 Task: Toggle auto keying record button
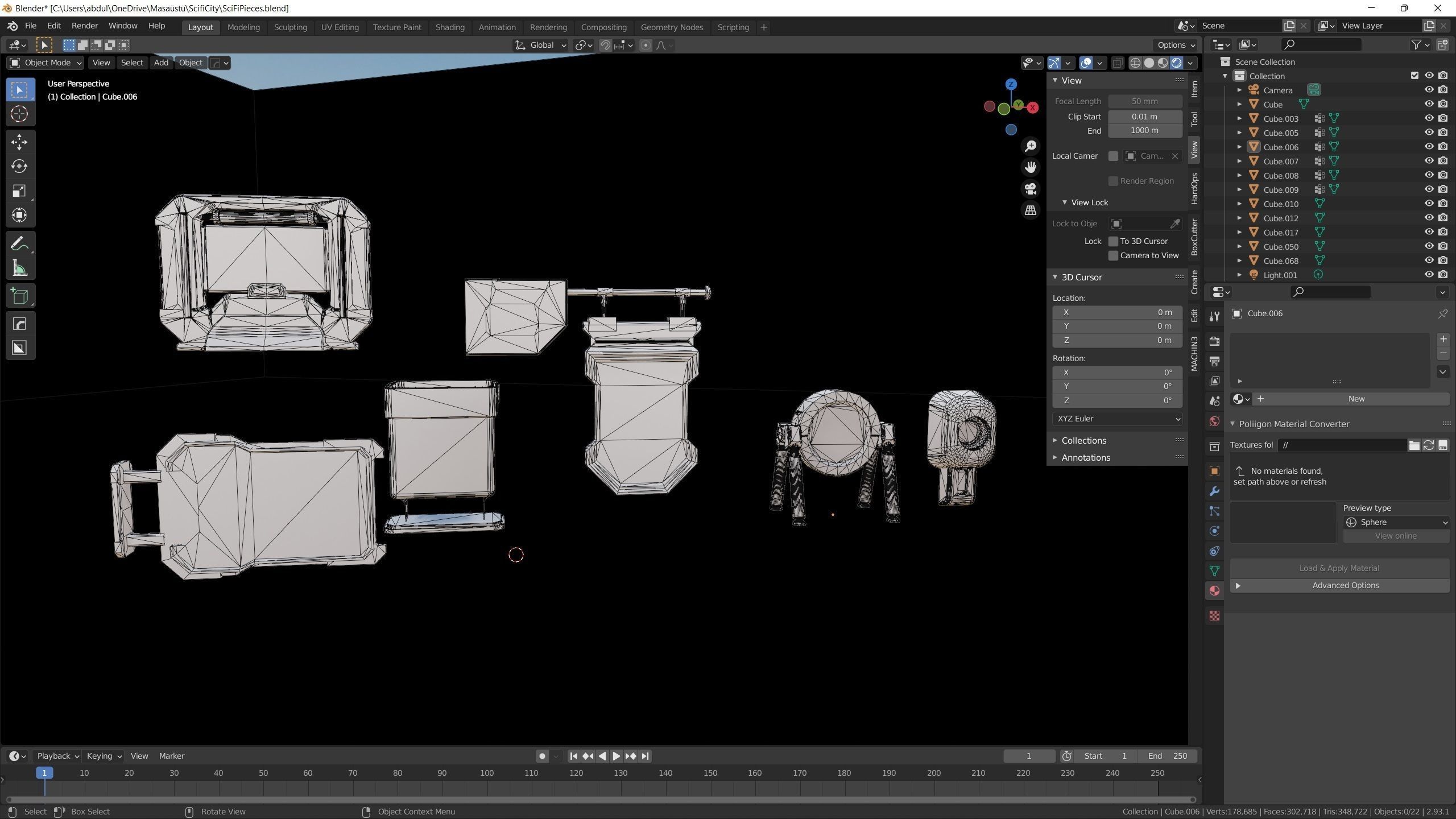point(542,756)
